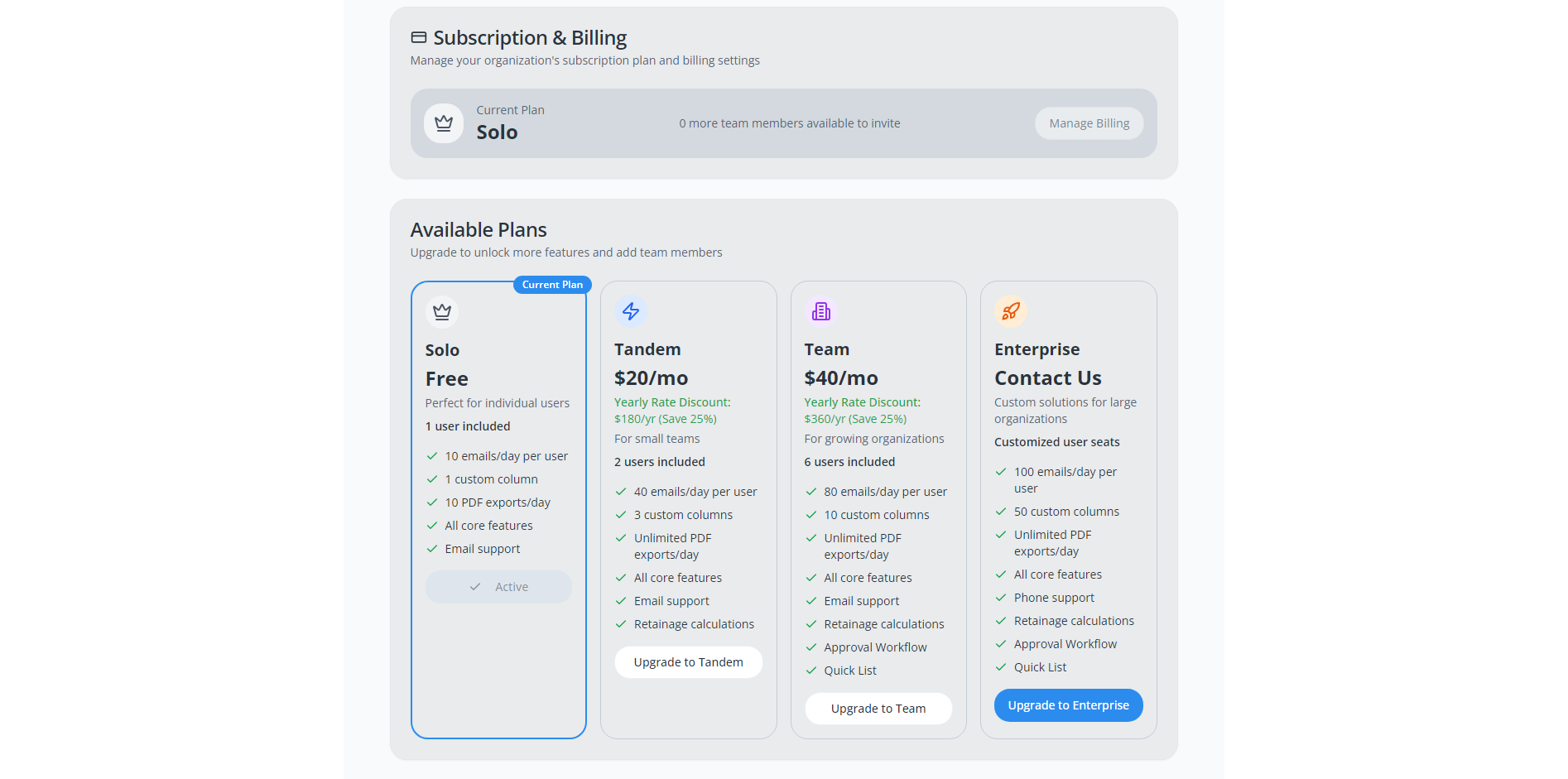Click Upgrade to Tandem
The image size is (1568, 779).
click(688, 661)
